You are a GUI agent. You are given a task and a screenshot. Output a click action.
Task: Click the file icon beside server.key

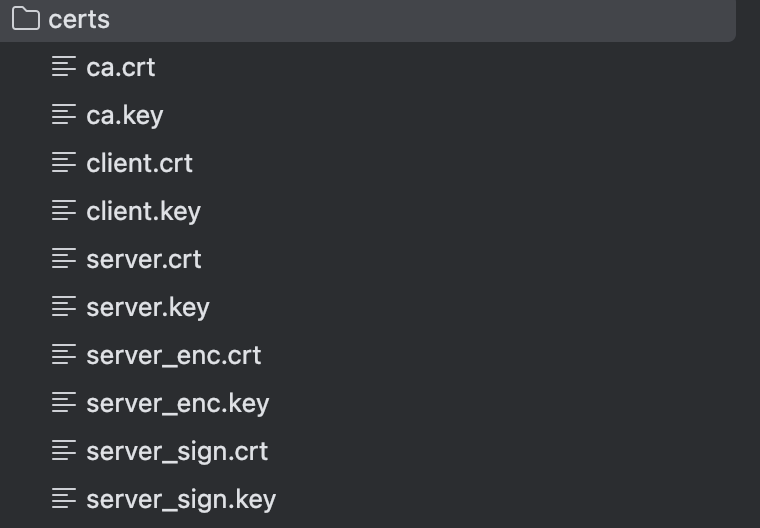[64, 307]
